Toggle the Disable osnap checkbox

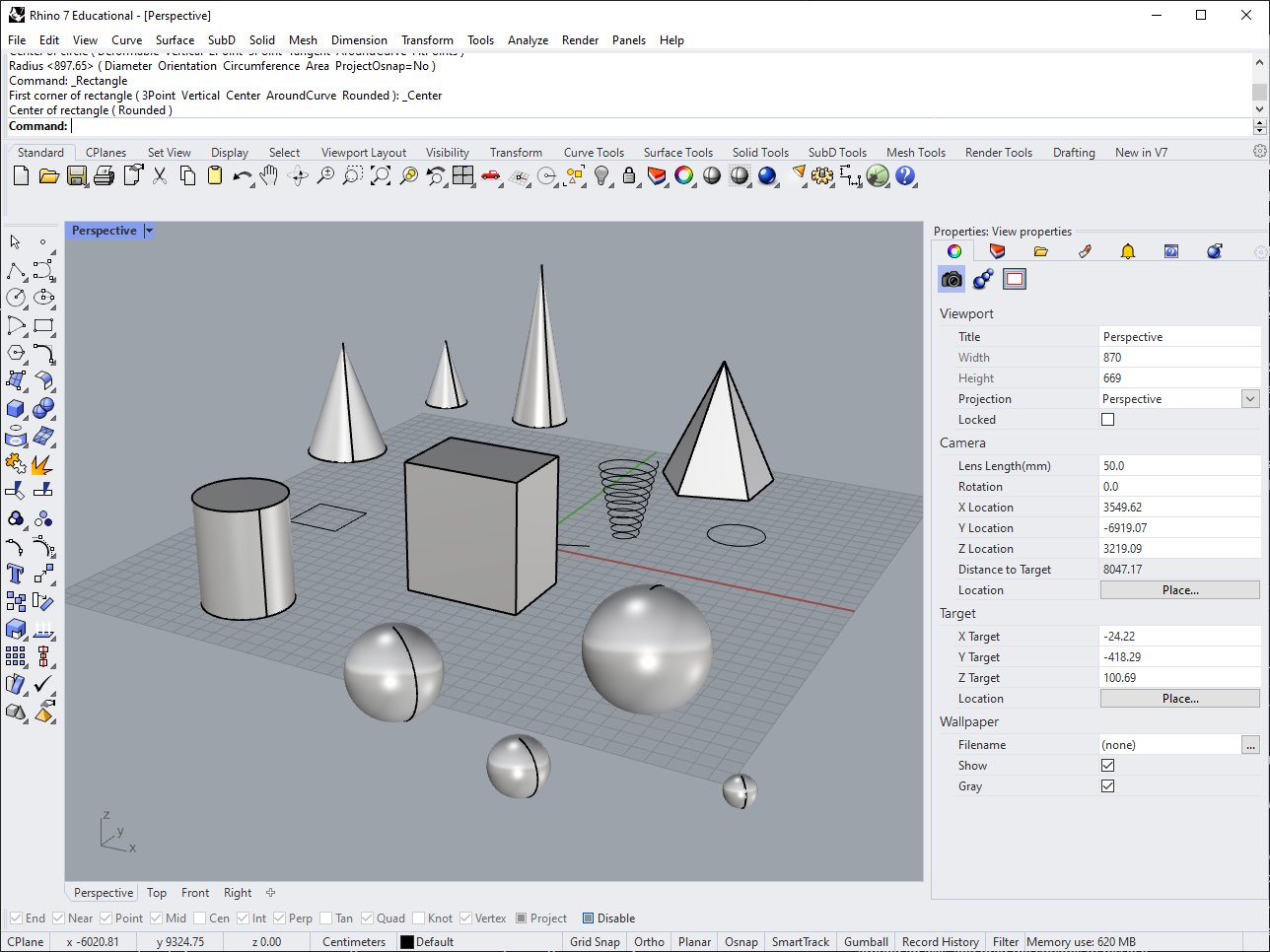pos(589,918)
